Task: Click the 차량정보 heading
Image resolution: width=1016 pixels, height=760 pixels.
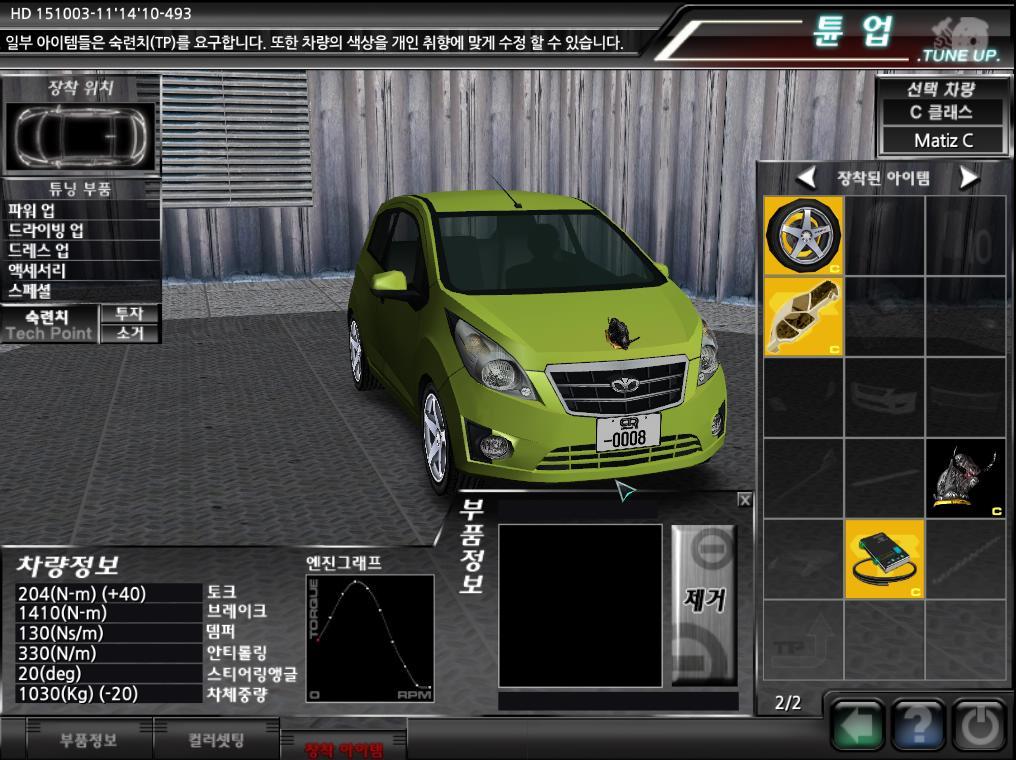Action: point(67,565)
